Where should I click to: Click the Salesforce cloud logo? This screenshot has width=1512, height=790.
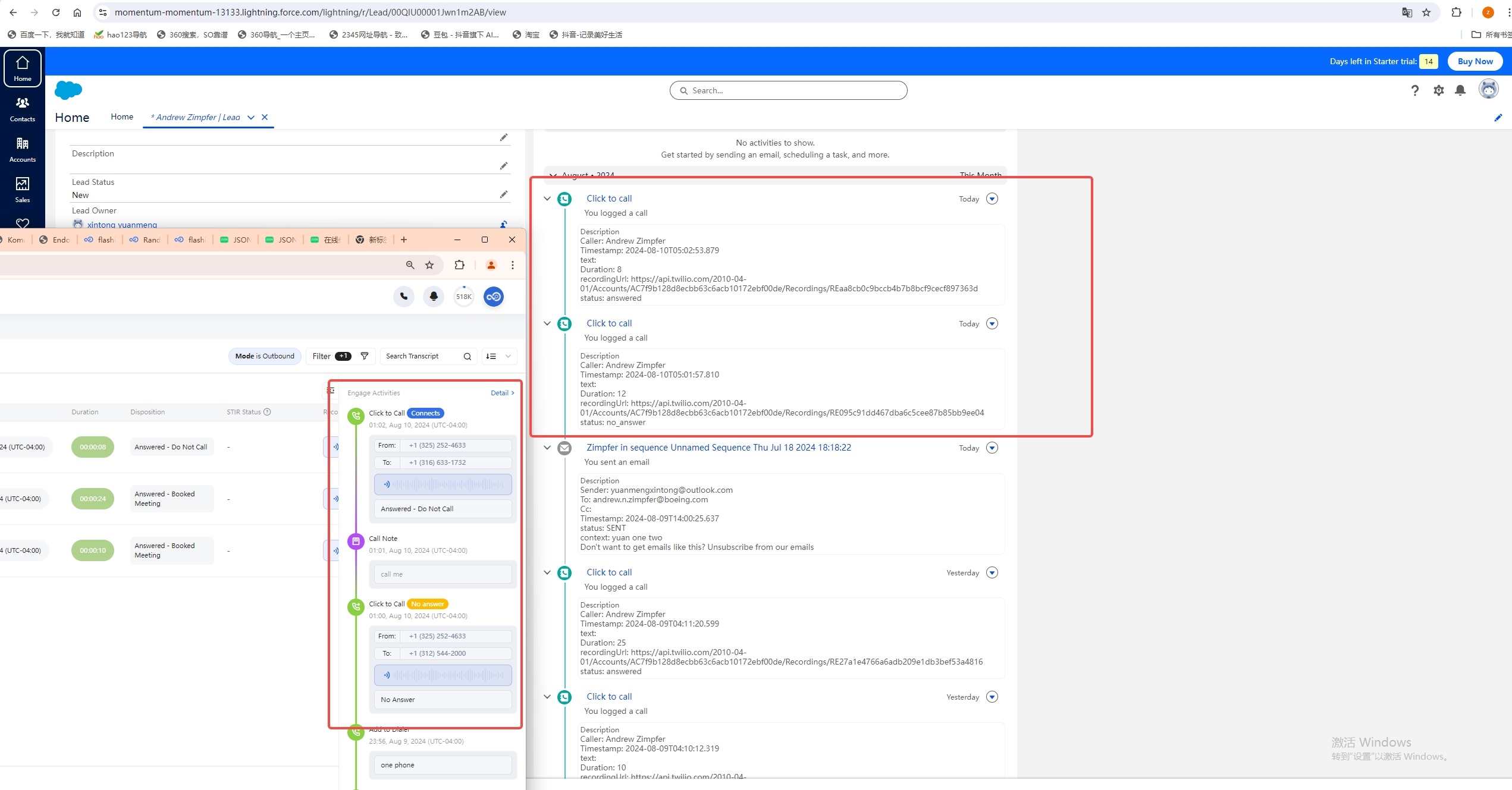(68, 90)
